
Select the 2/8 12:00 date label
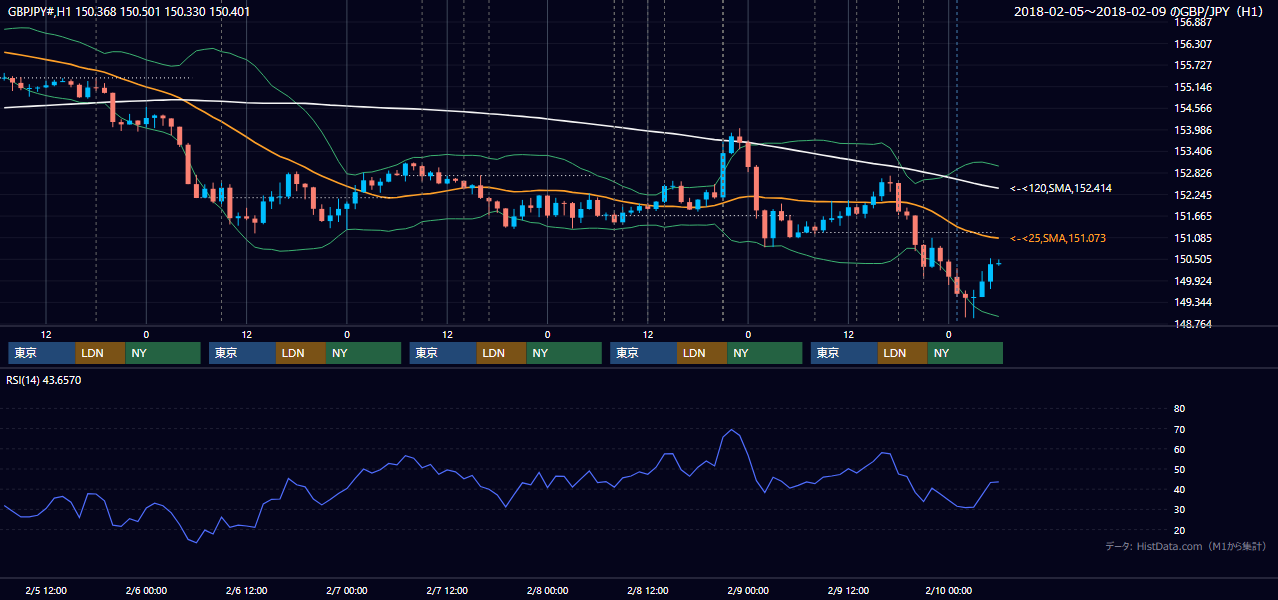click(x=648, y=590)
